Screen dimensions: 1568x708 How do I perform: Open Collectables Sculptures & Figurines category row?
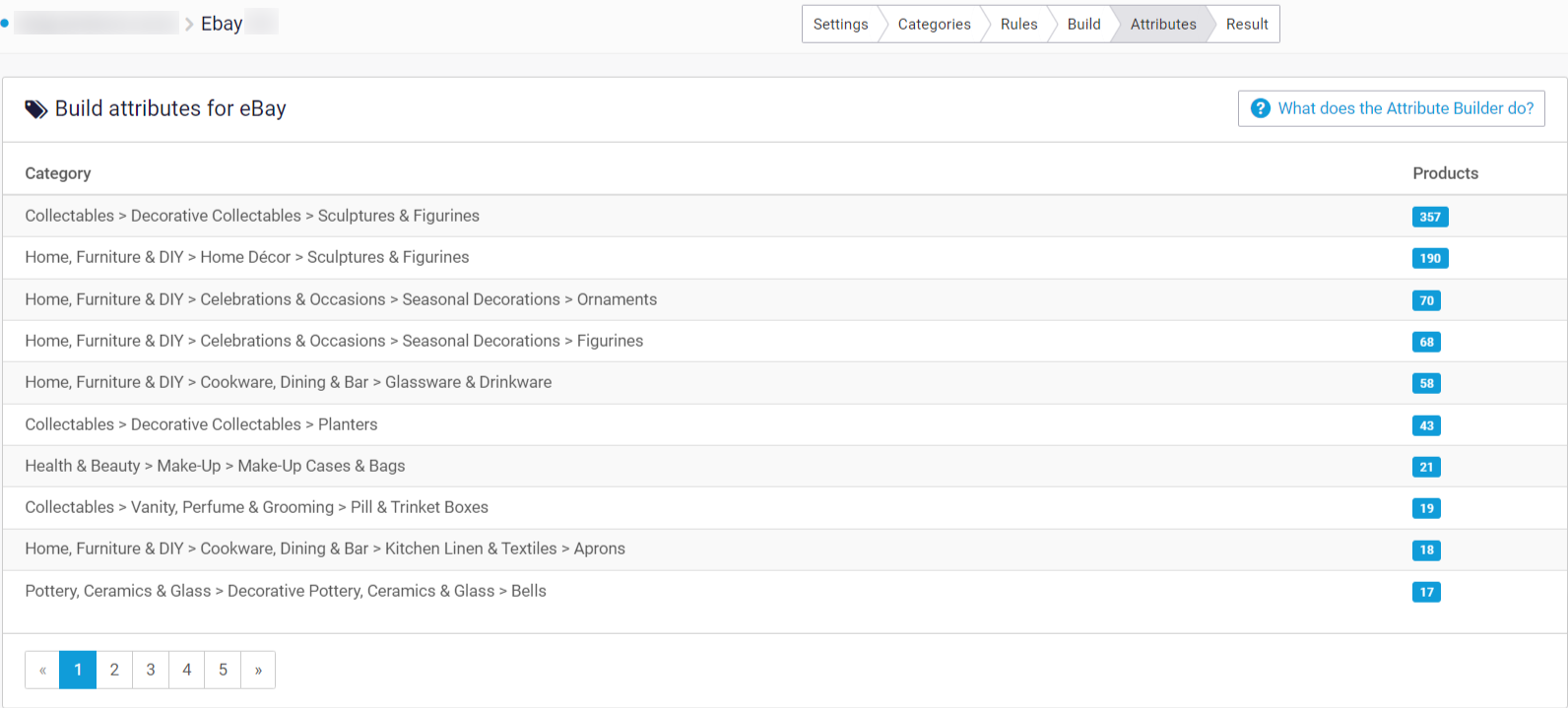click(x=252, y=216)
